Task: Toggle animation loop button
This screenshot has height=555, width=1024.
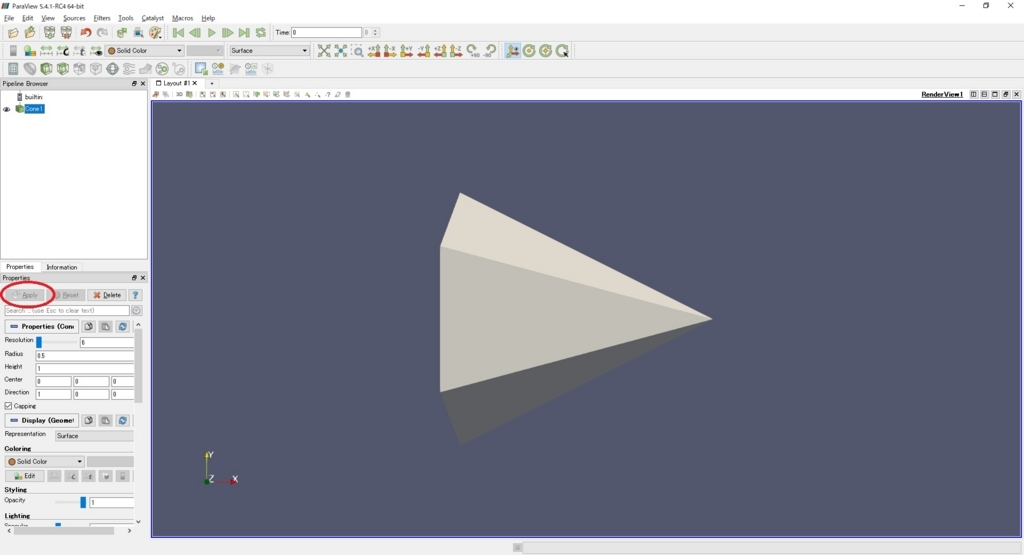Action: [261, 33]
